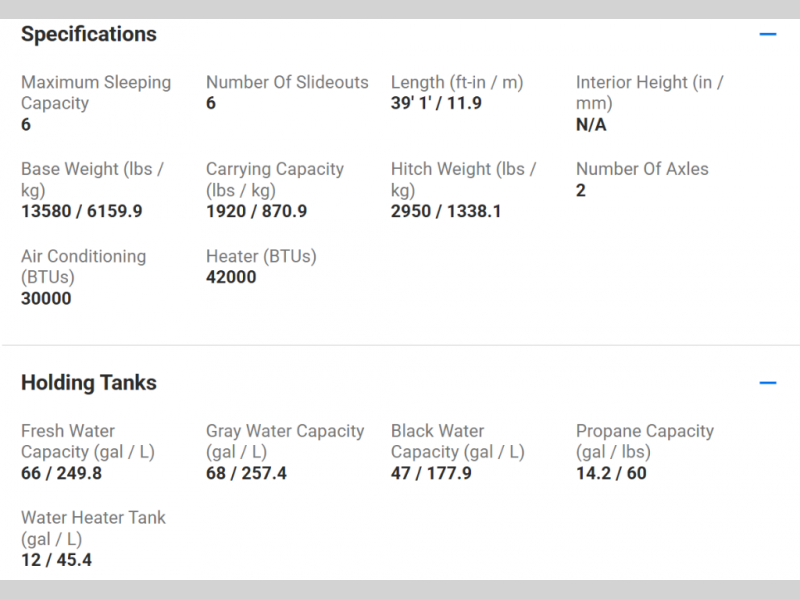Click the gray water value 68 / 257.4
The height and width of the screenshot is (599, 800).
[x=246, y=473]
